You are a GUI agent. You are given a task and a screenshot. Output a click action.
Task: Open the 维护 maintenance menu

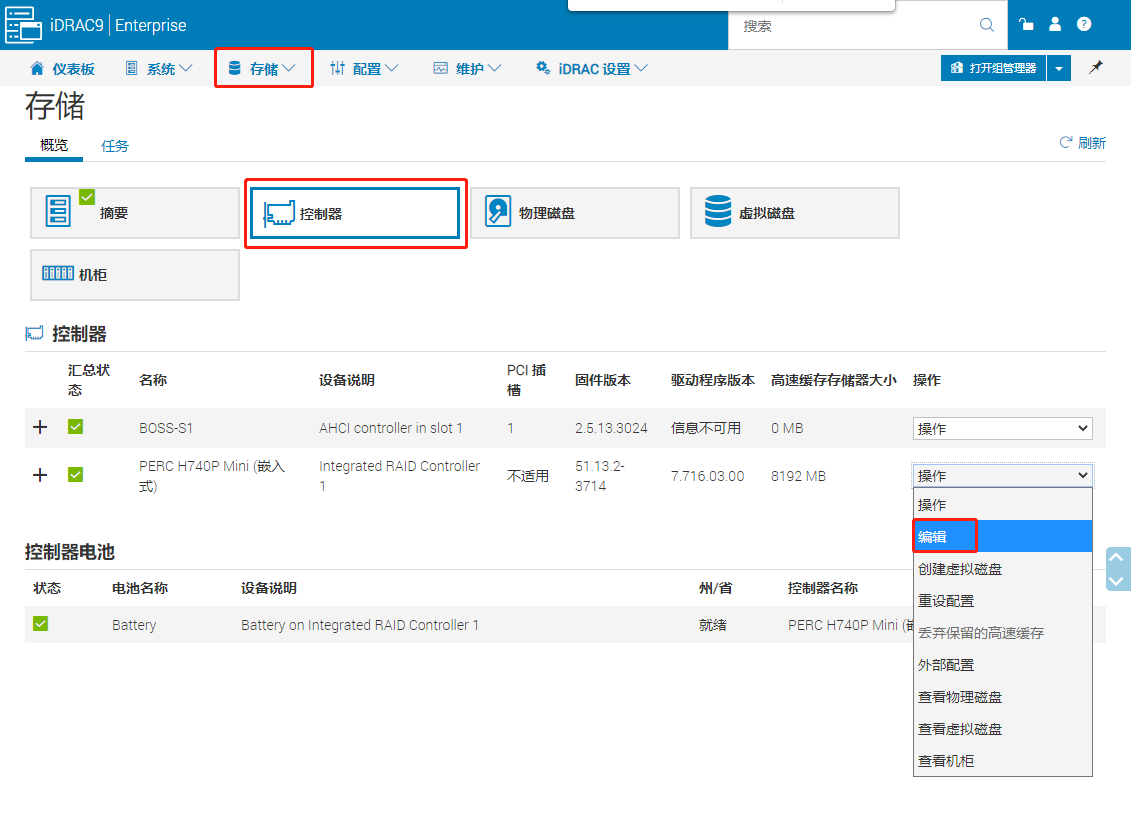tap(466, 67)
